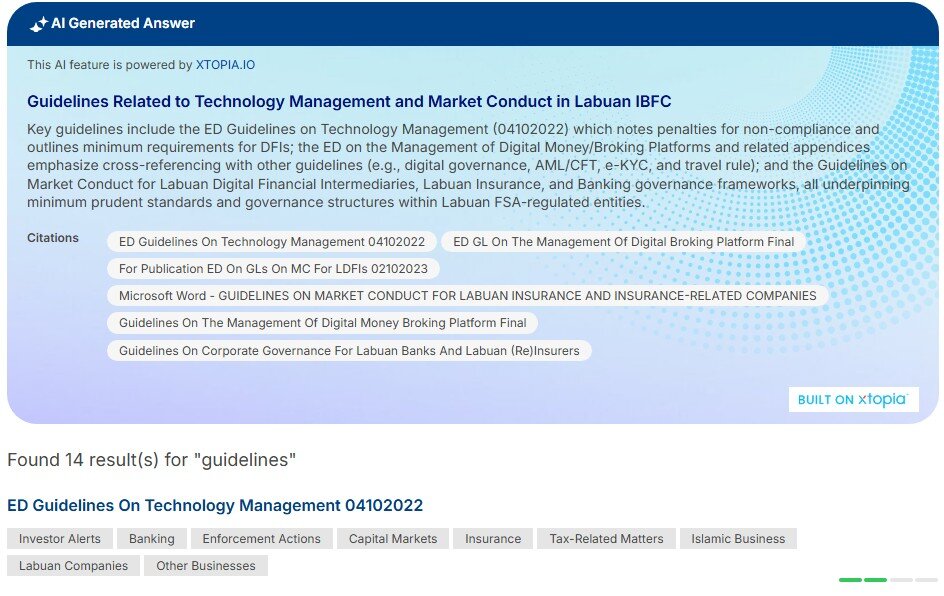Select the Investor Alerts tag
The width and height of the screenshot is (944, 596).
coord(60,539)
